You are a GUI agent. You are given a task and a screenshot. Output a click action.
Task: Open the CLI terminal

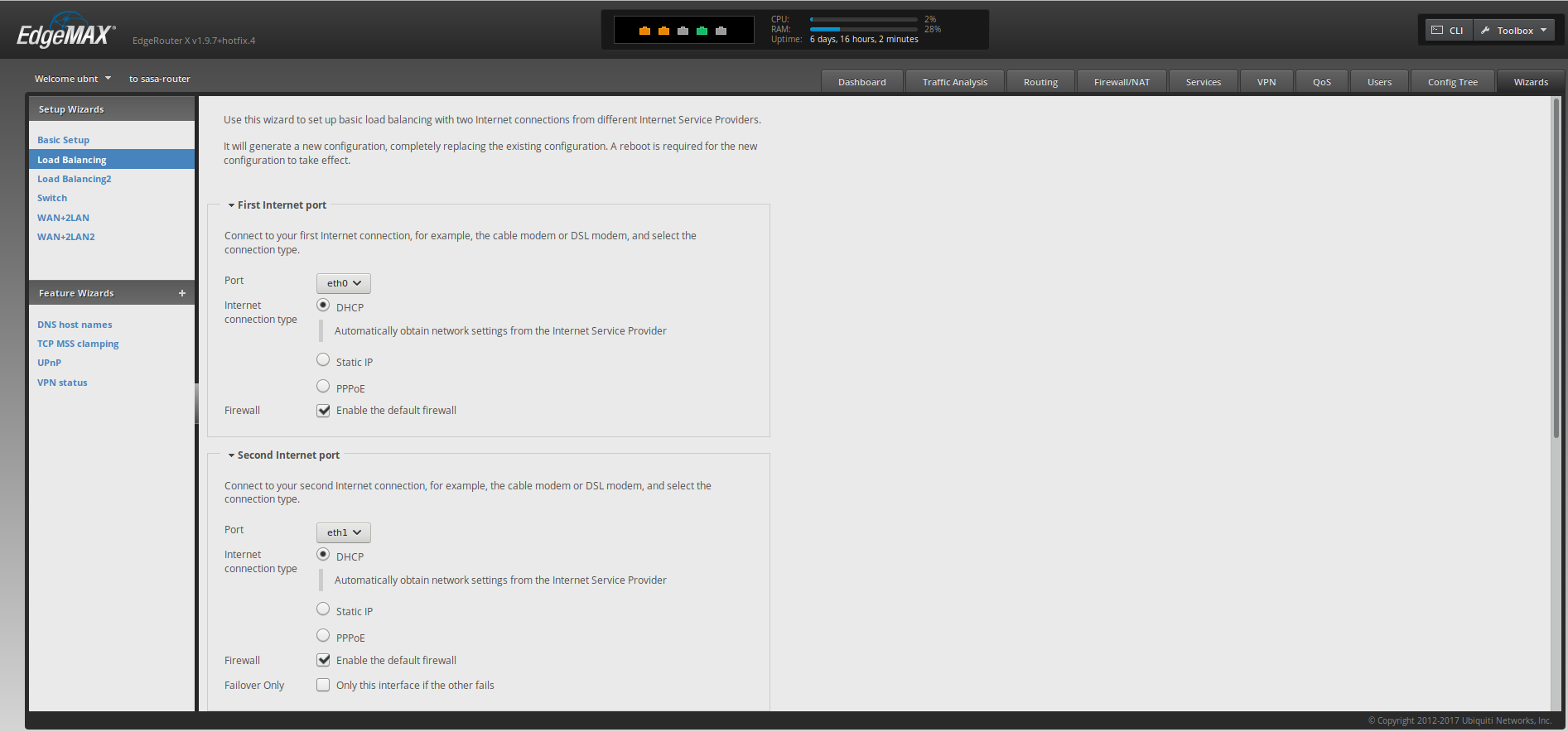[x=1448, y=31]
